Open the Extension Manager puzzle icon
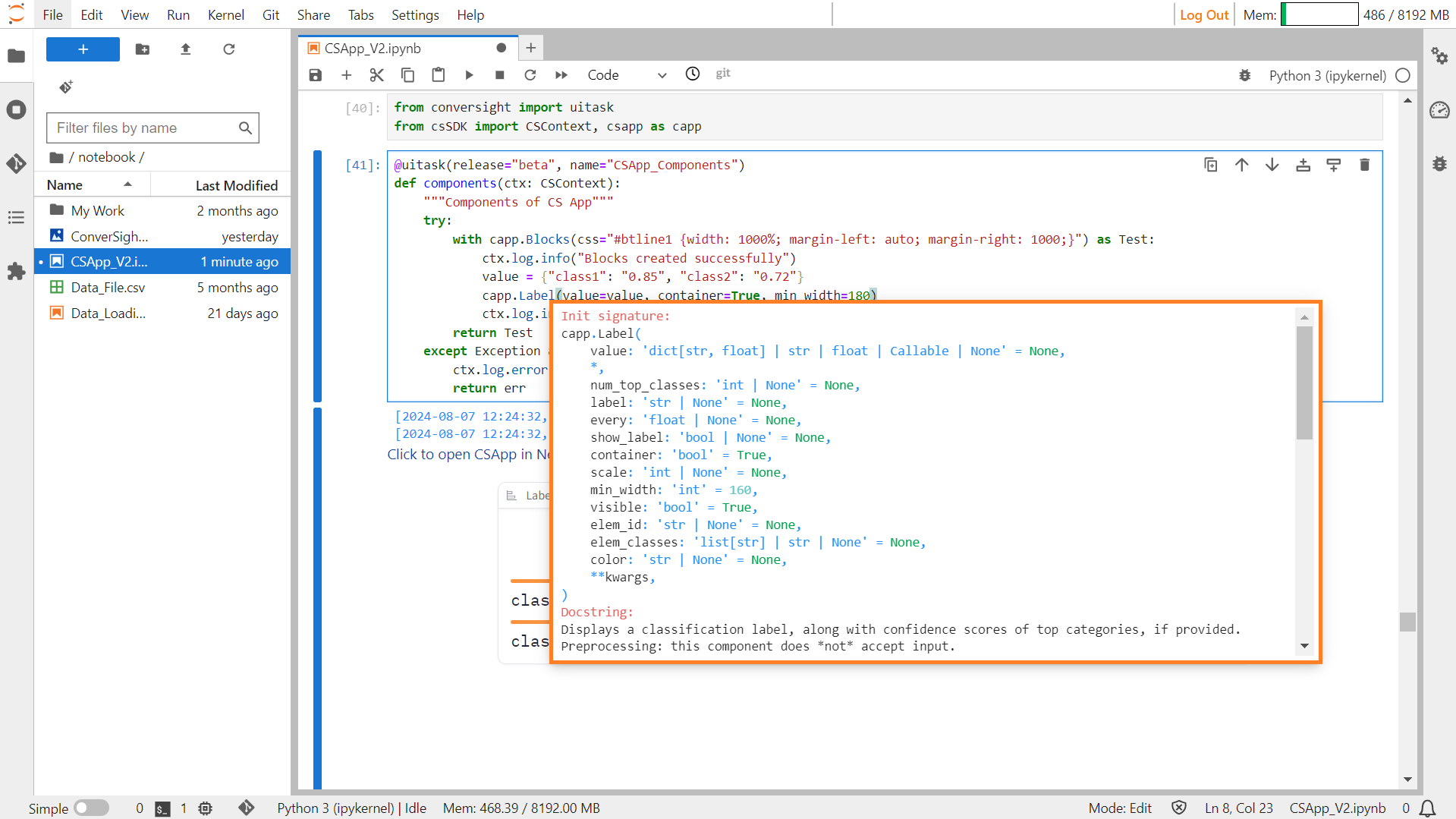 [x=16, y=271]
